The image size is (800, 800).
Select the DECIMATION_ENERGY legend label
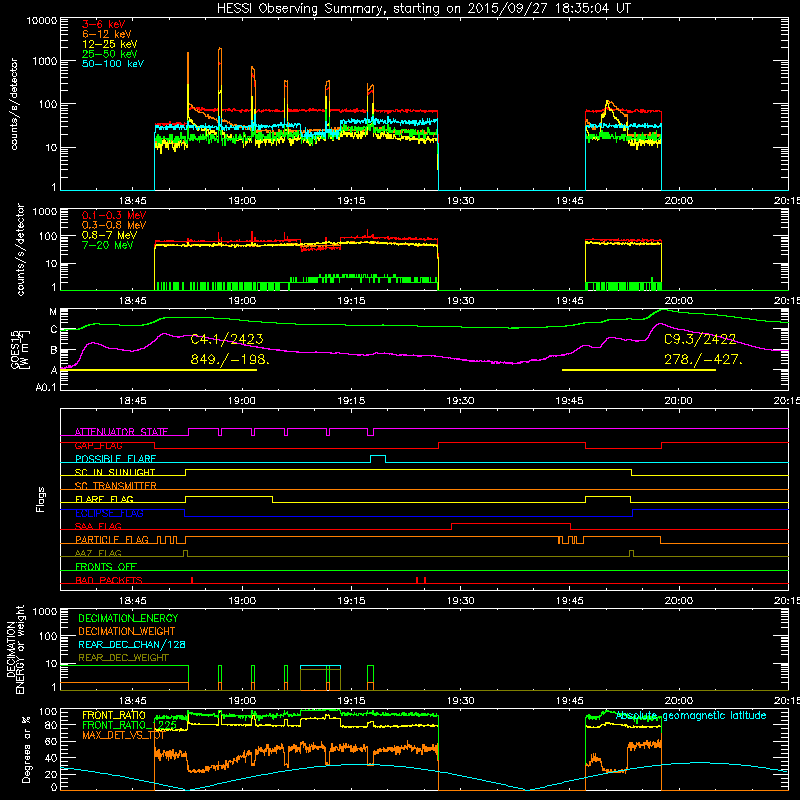coord(128,618)
